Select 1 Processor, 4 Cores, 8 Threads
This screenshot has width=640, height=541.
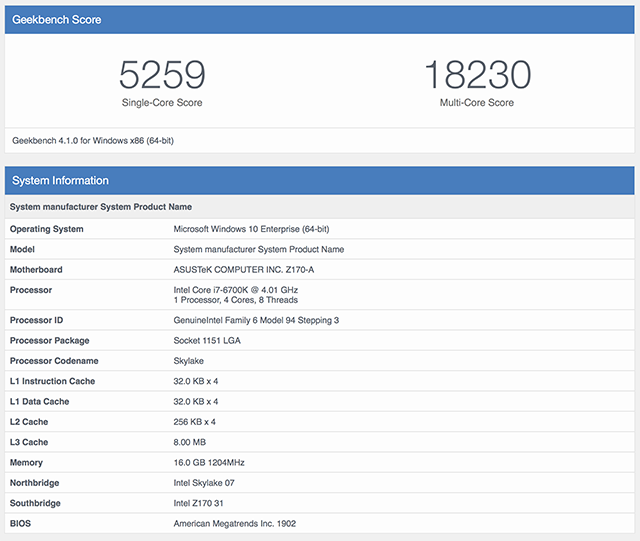236,300
